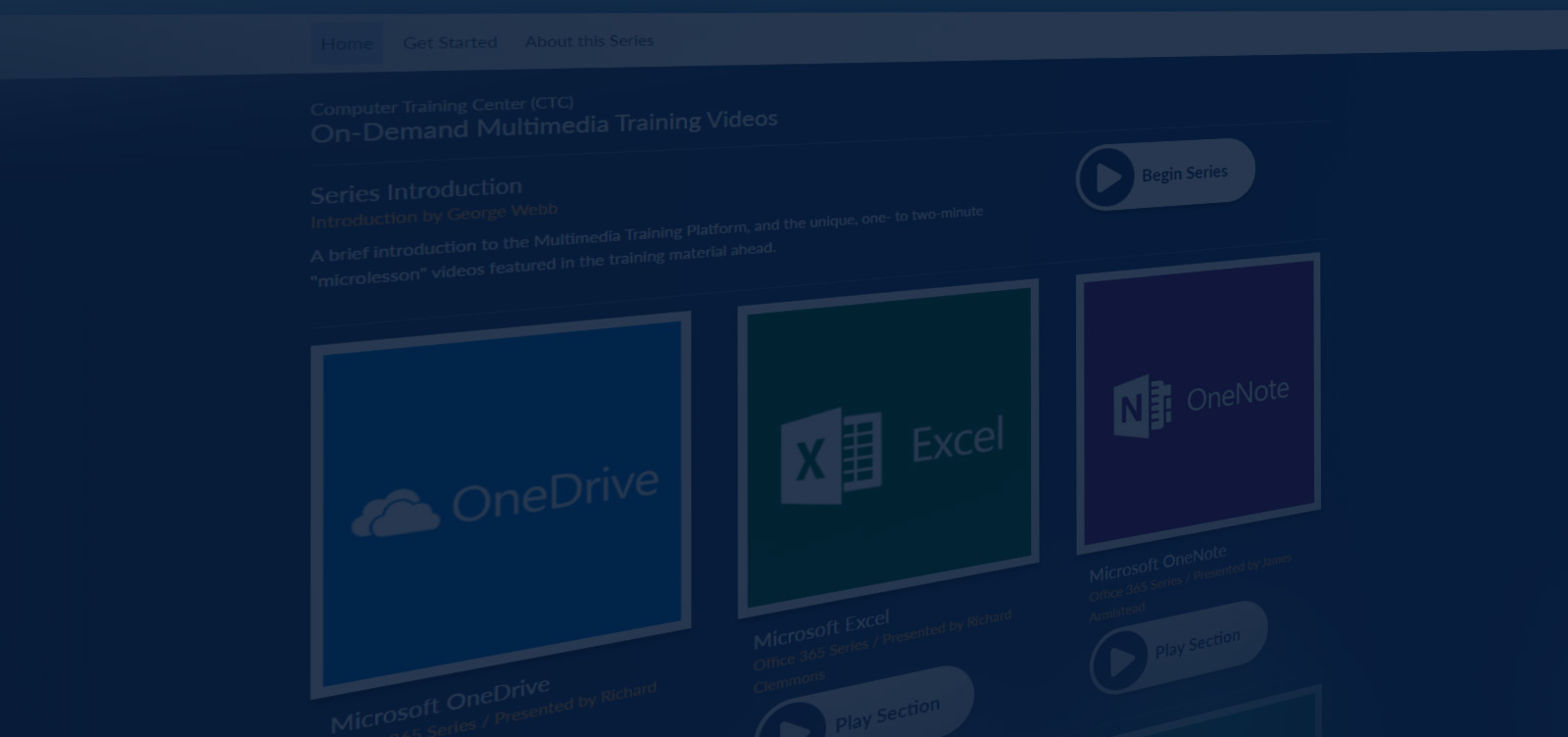Open the Microsoft Excel title link
The width and height of the screenshot is (1568, 737).
[x=821, y=628]
